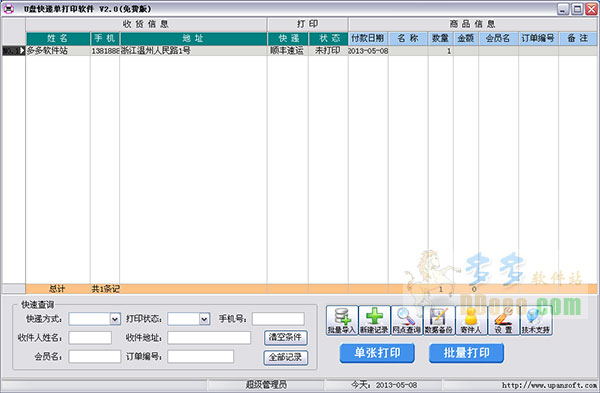
Task: Click the 共1条记 total count text
Action: coord(106,289)
